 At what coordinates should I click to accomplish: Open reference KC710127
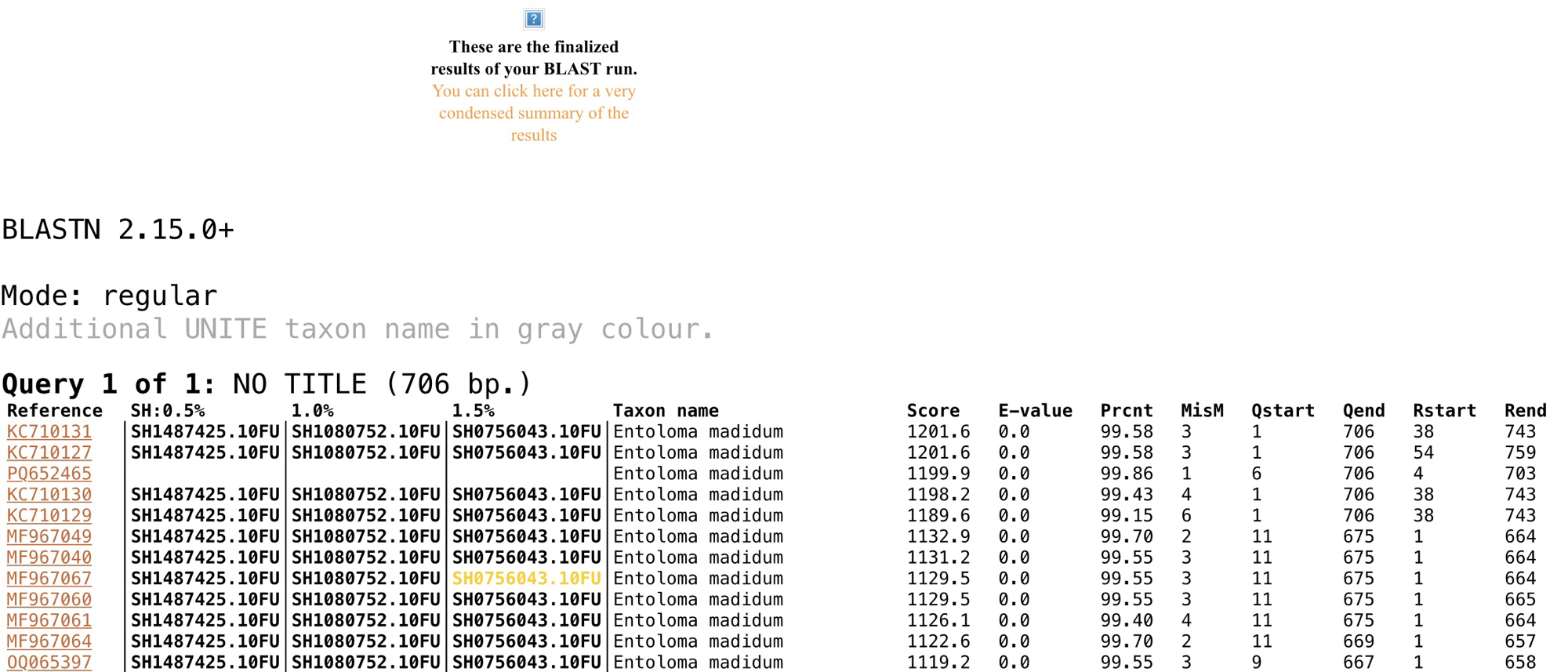49,453
